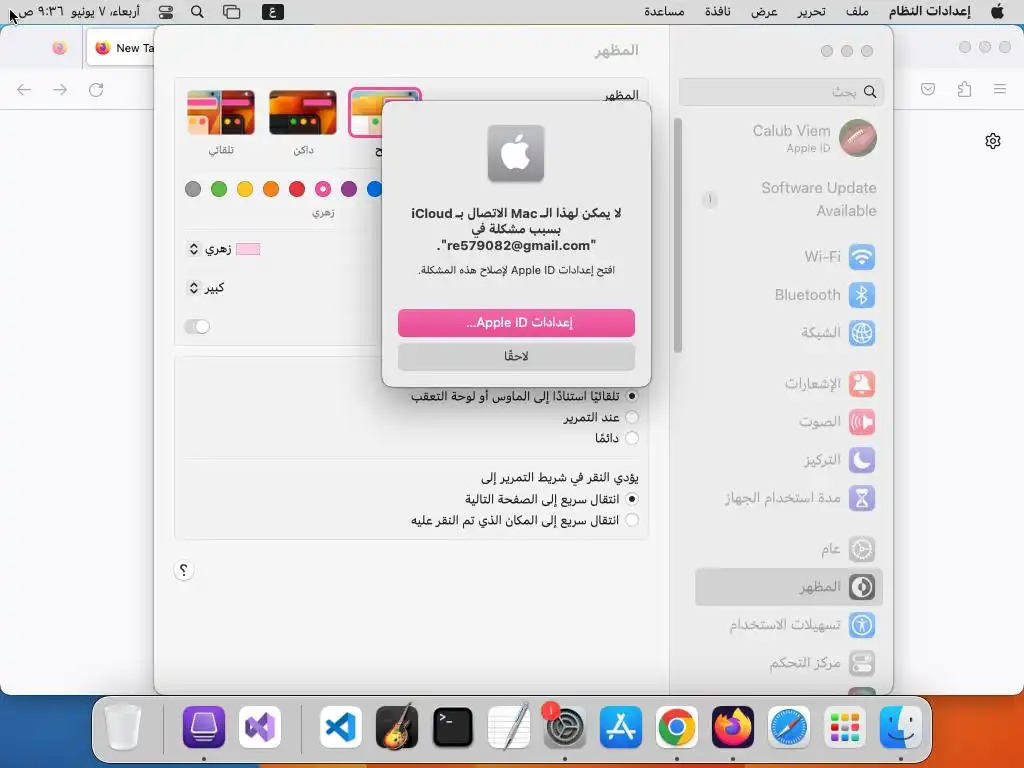Open the Arabic input source menu
This screenshot has width=1024, height=768.
272,12
